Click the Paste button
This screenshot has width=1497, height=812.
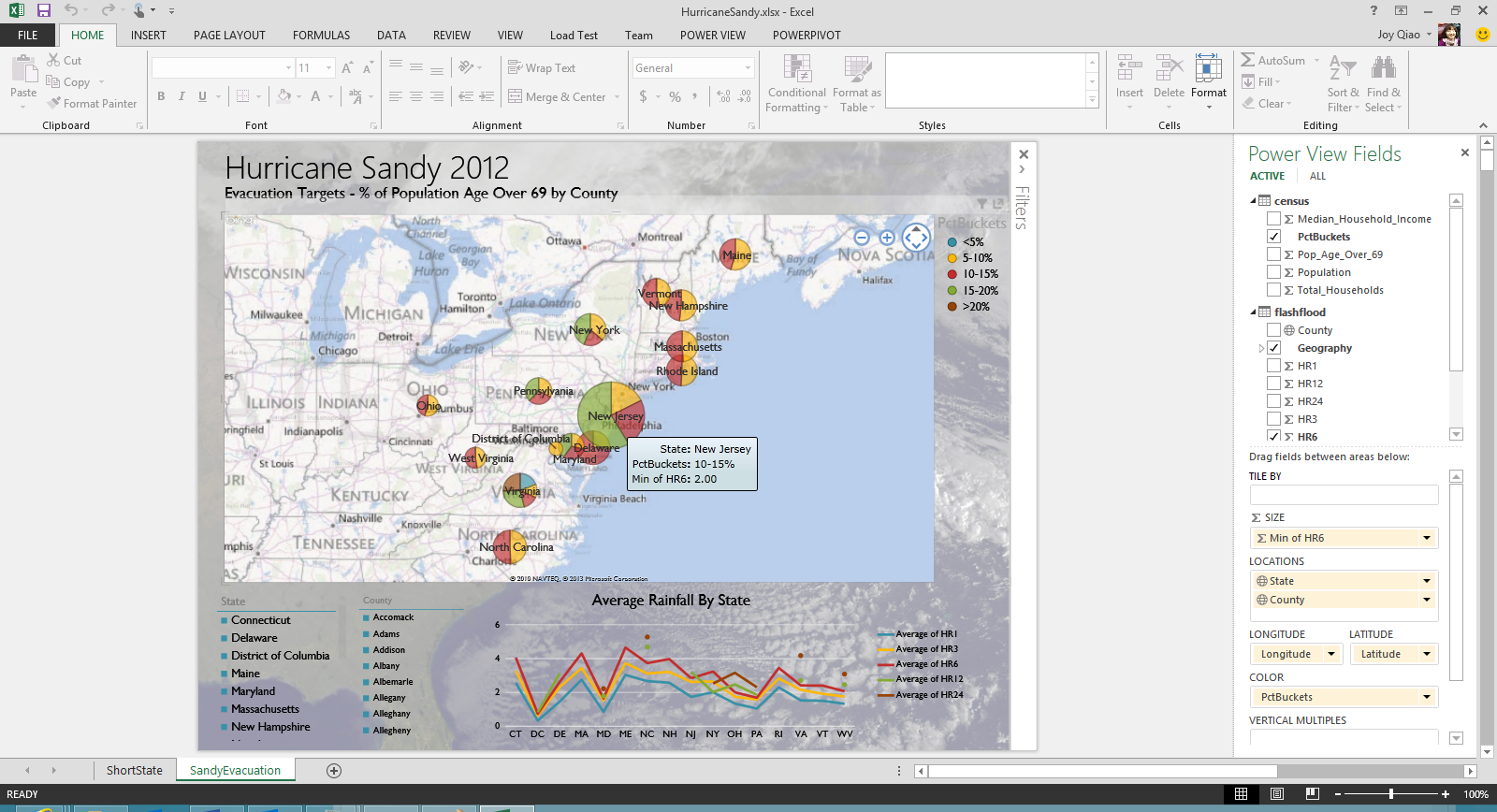tap(23, 81)
